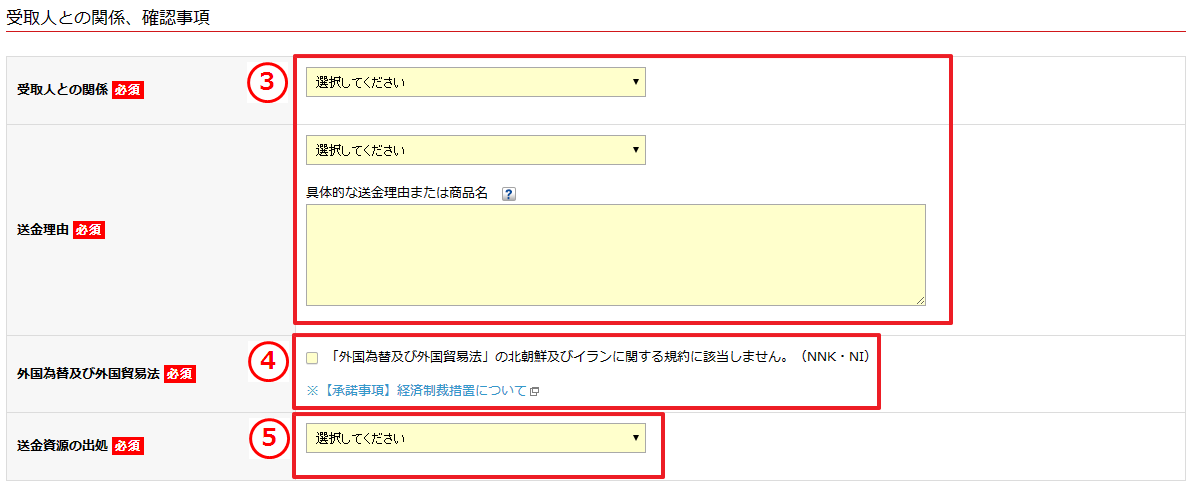Screen dimensions: 1192x488
Task: Click the textarea resize grip corner
Action: coord(921,301)
